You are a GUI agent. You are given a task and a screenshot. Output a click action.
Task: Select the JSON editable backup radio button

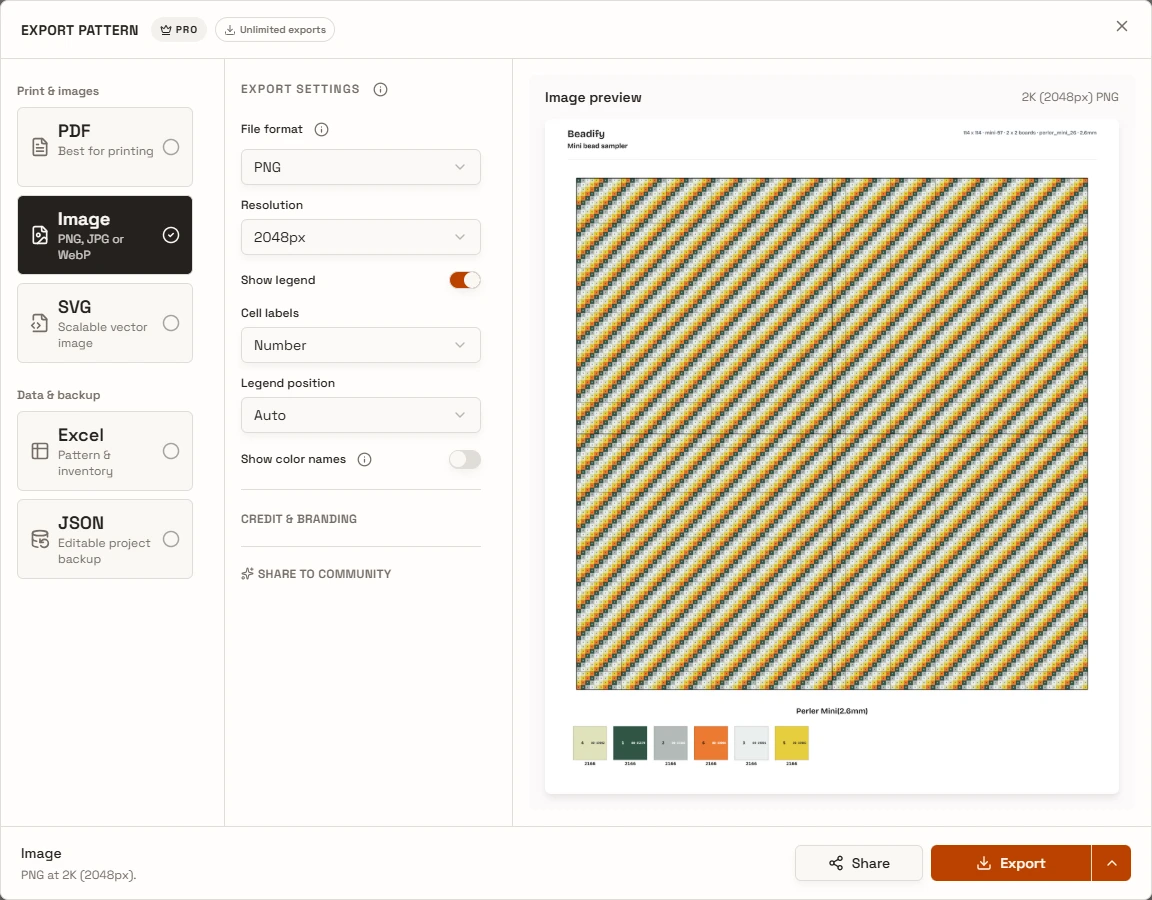171,539
